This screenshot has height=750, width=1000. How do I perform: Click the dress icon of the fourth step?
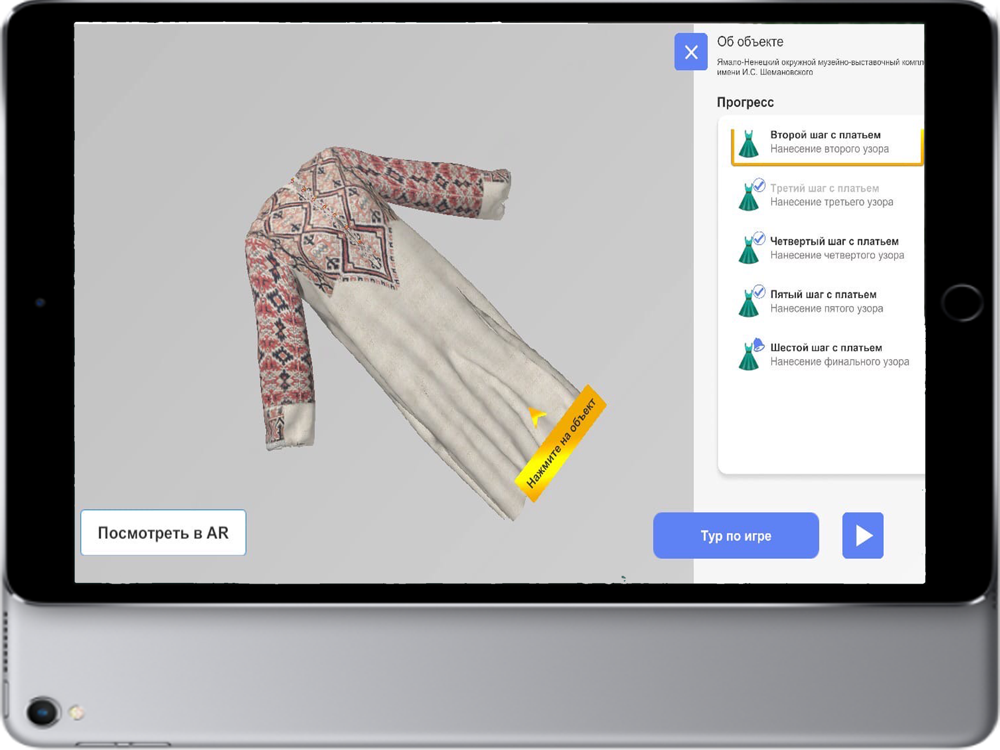(748, 250)
